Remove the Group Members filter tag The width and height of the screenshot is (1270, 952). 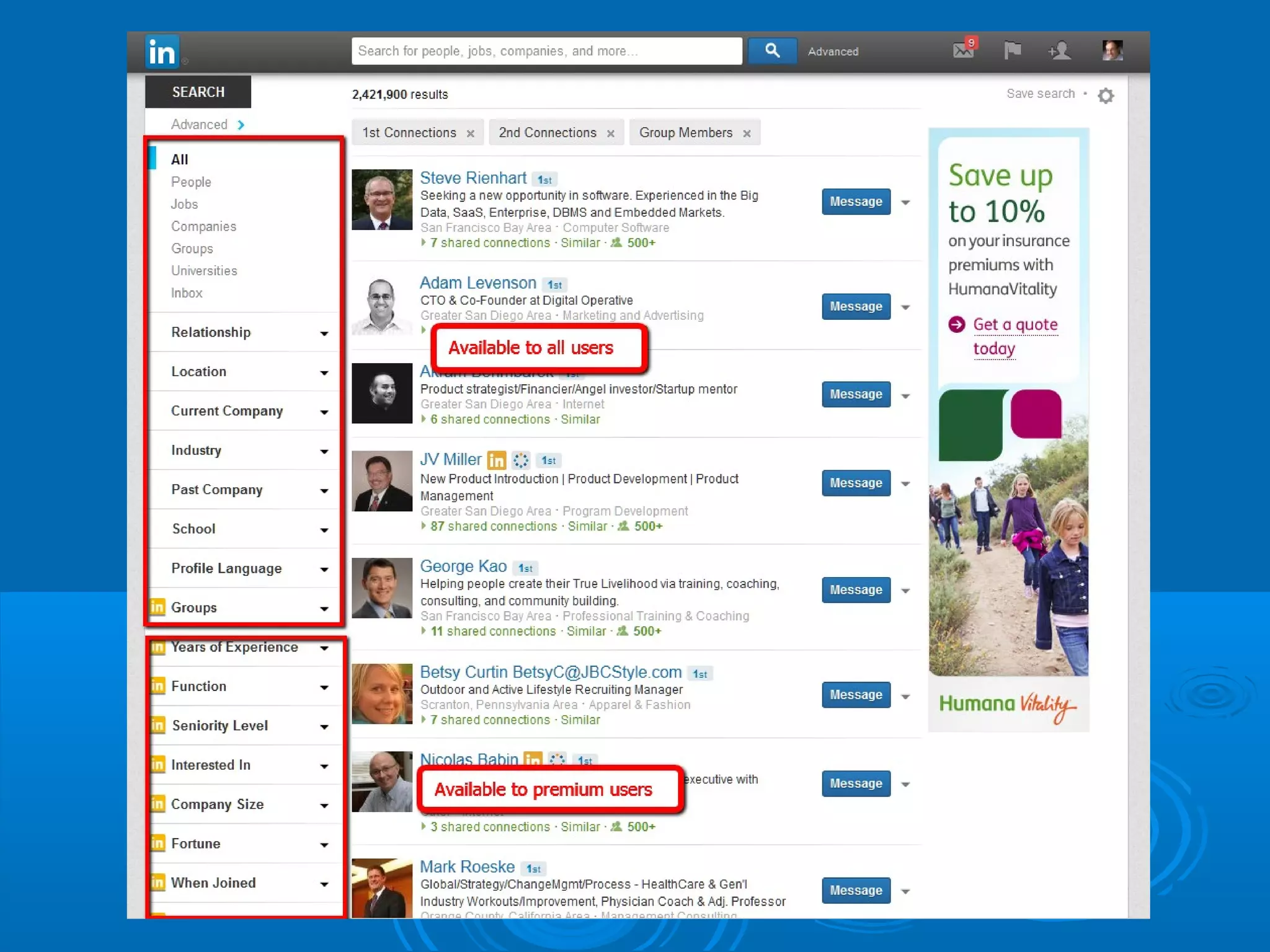coord(747,133)
